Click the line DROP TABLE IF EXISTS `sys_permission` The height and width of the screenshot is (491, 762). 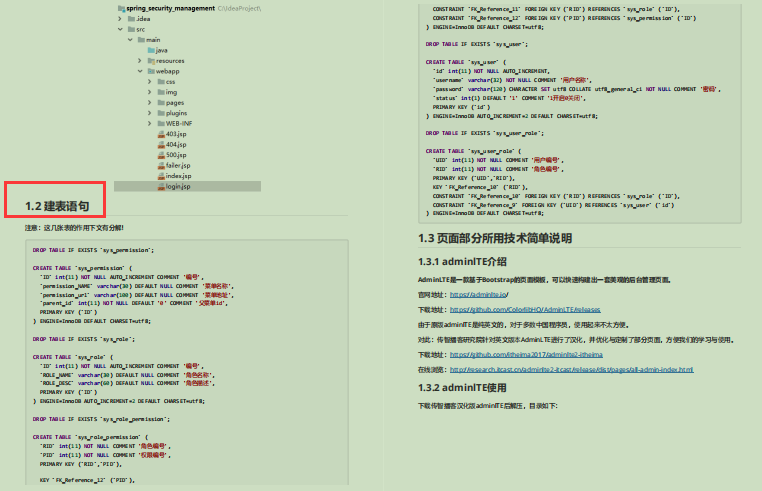pyautogui.click(x=93, y=250)
